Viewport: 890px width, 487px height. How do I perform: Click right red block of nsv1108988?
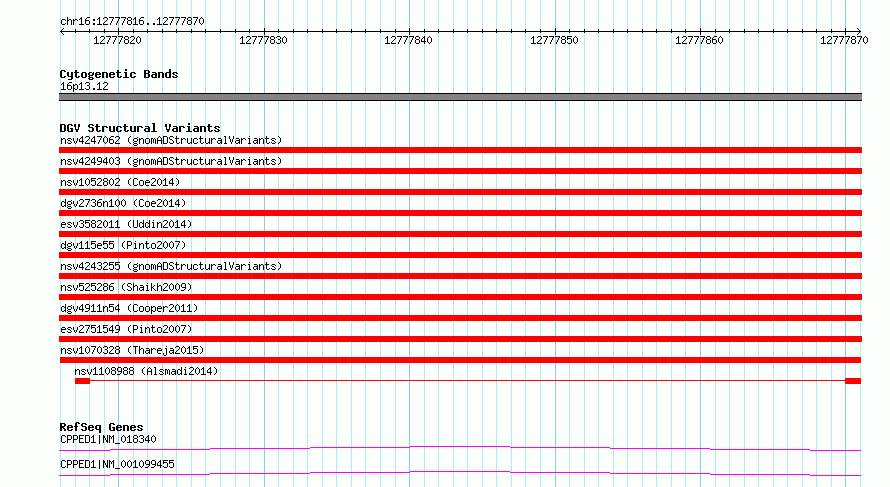853,381
